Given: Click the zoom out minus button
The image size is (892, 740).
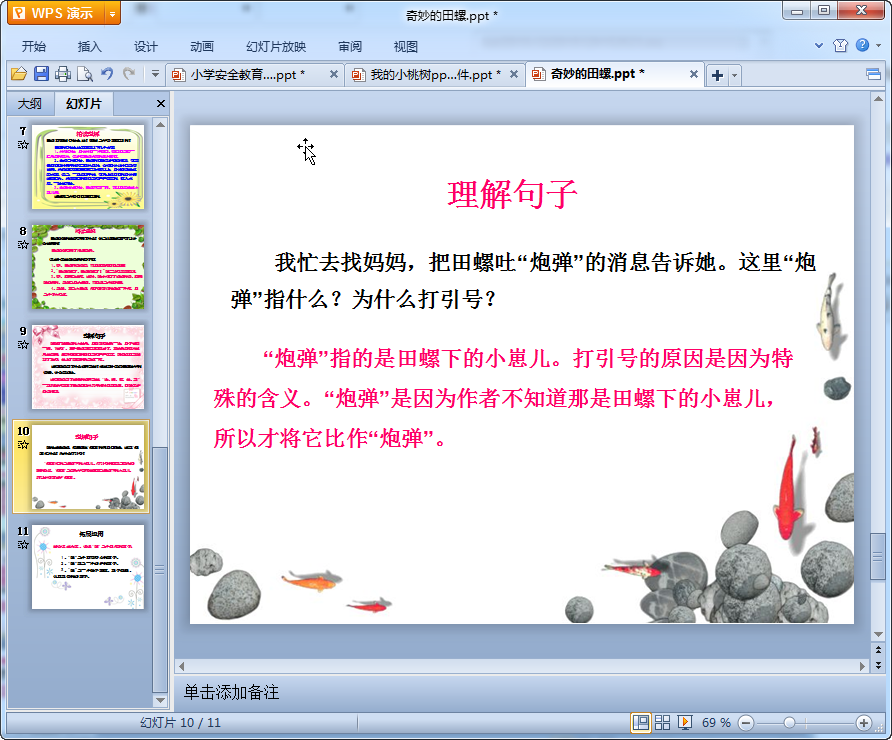Looking at the screenshot, I should (746, 723).
